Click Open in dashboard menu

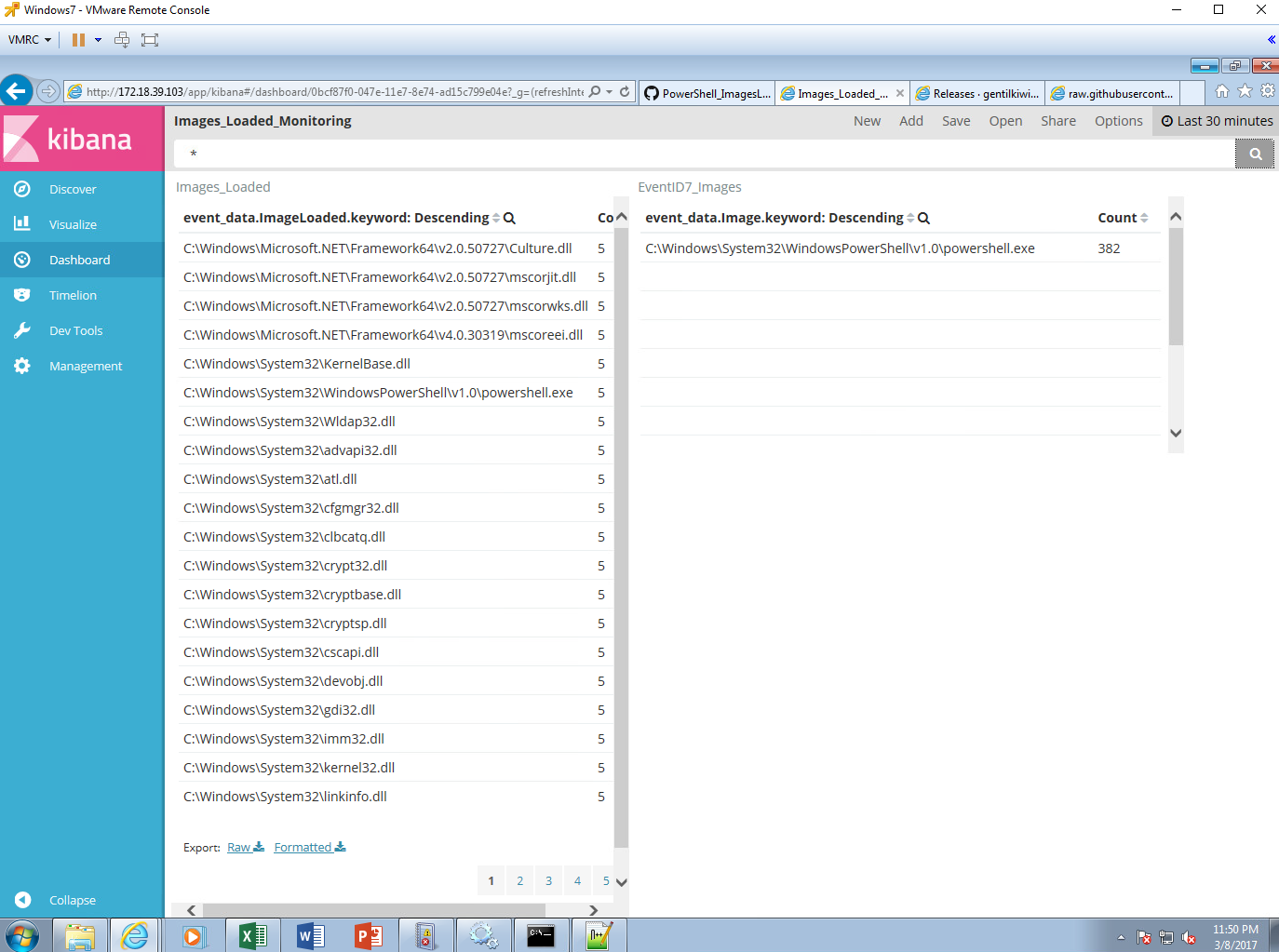point(1005,121)
